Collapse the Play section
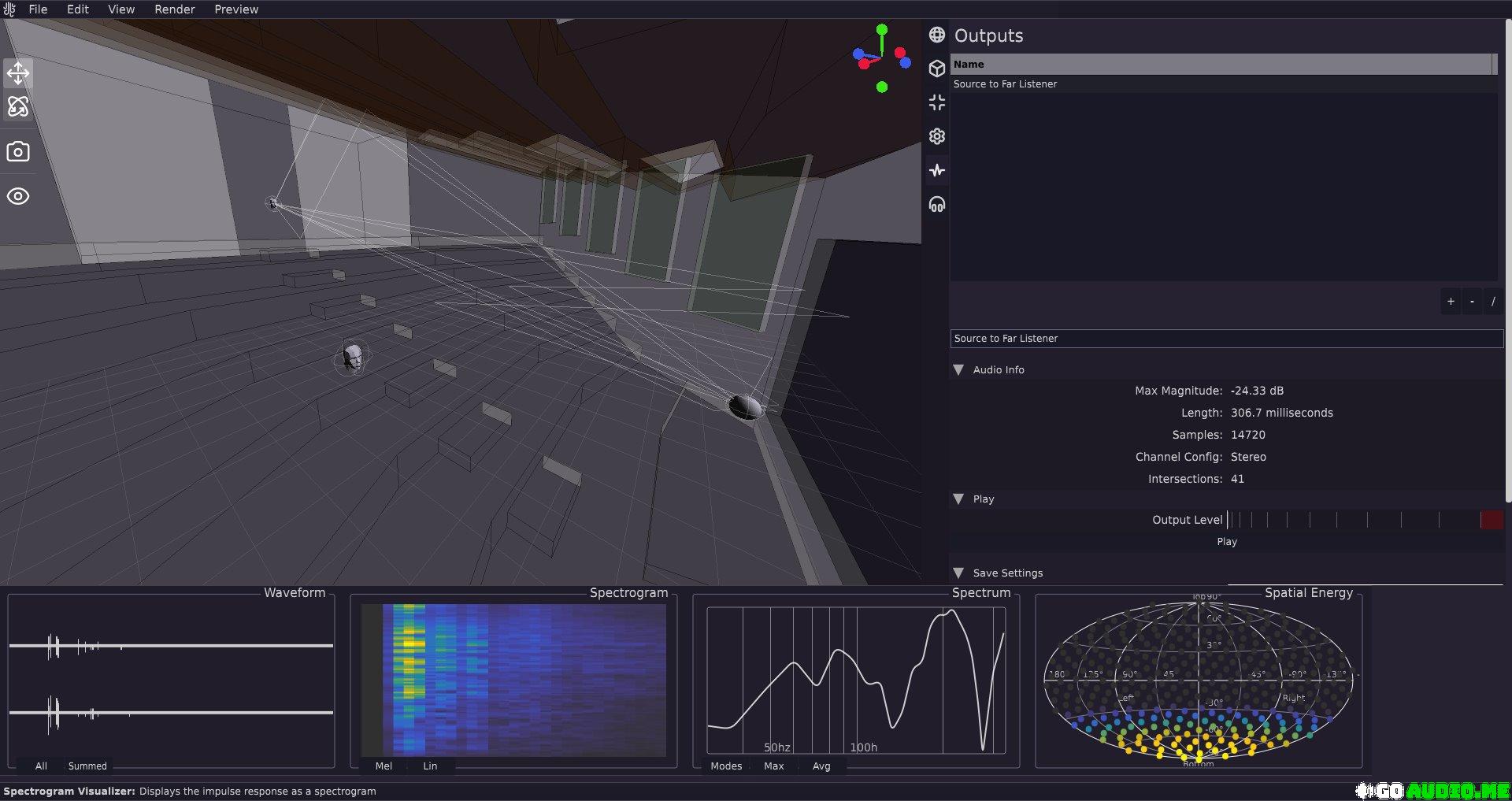The image size is (1512, 801). (x=958, y=499)
